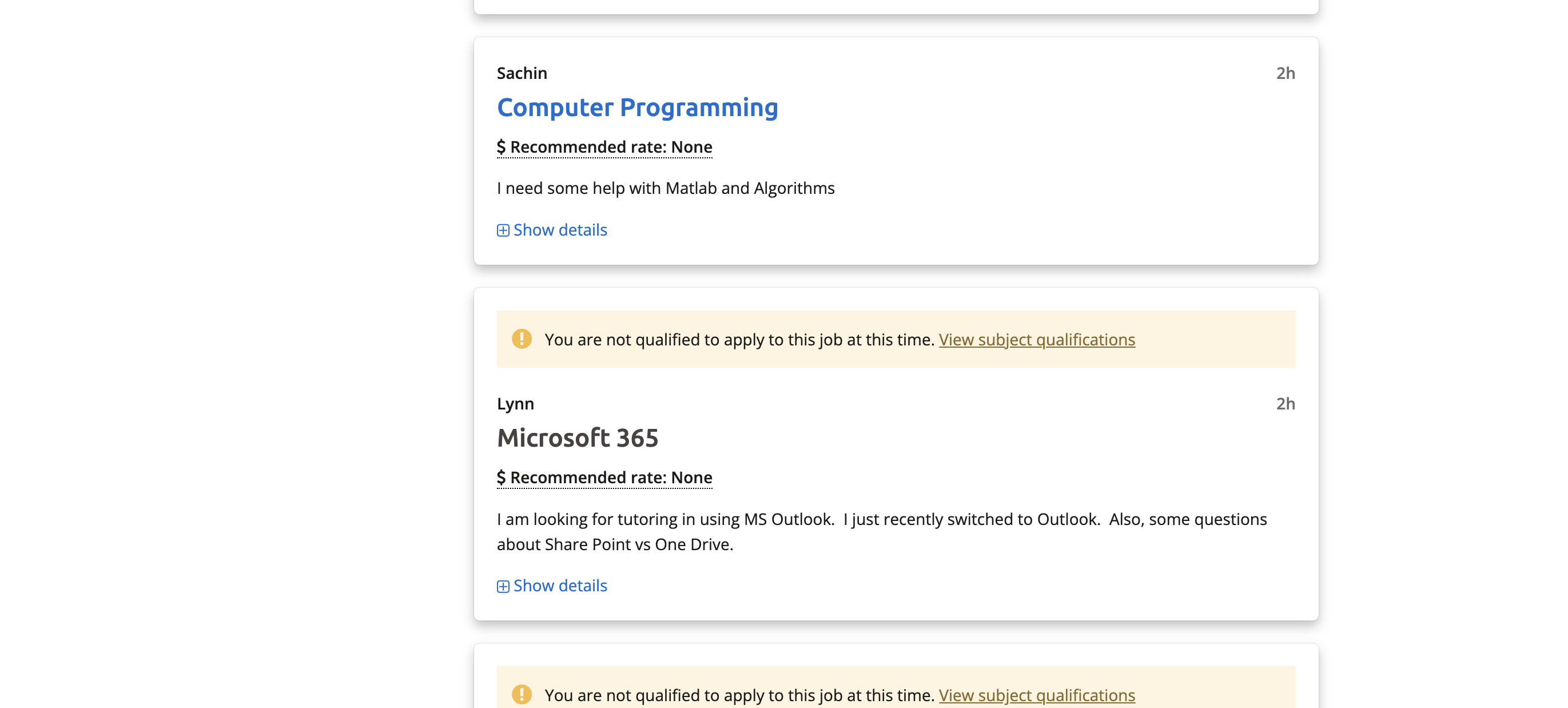1568x708 pixels.
Task: Click plus icon beside Lynn's Show details
Action: pyautogui.click(x=503, y=587)
